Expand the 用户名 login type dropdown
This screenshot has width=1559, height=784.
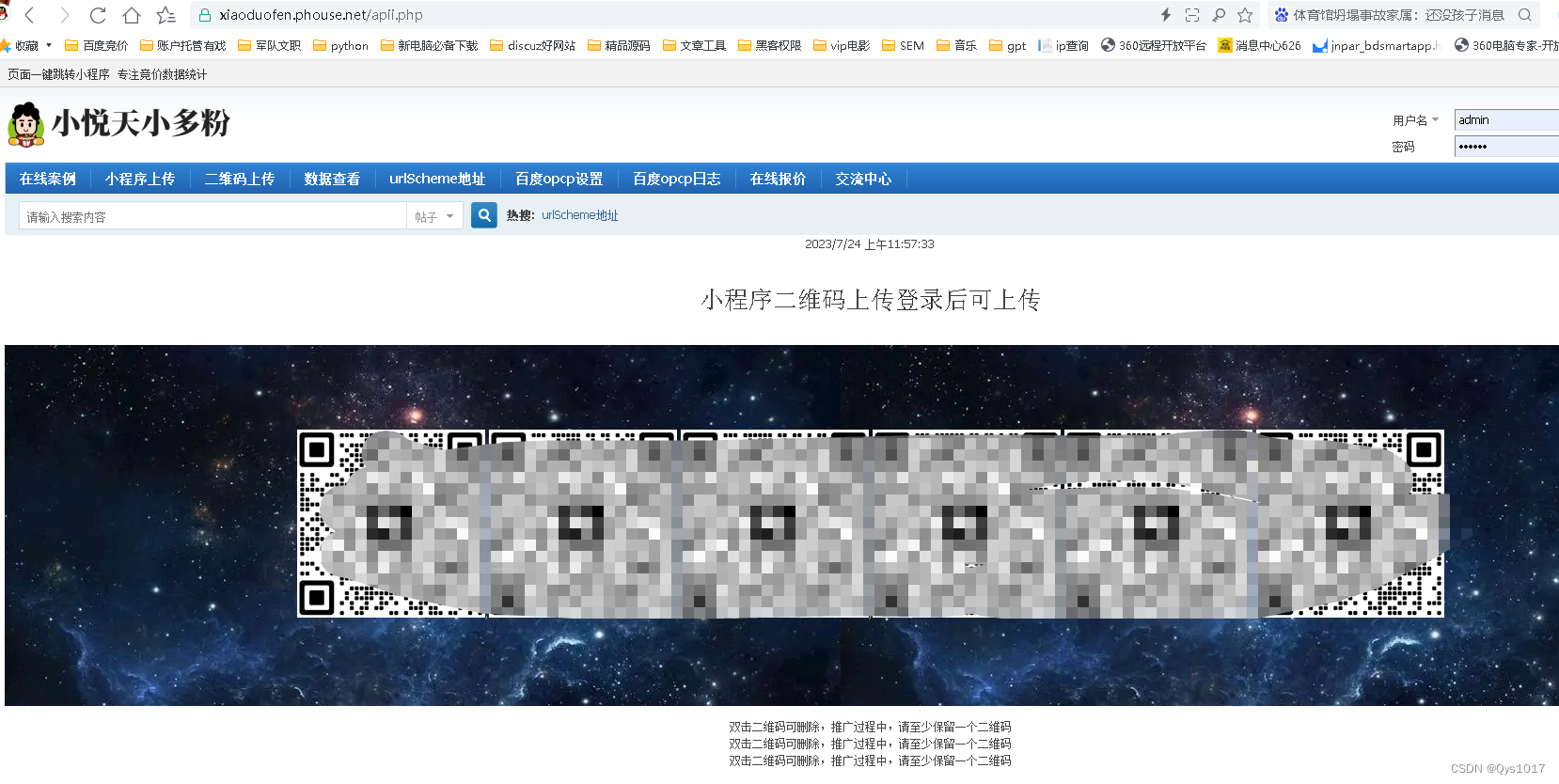(x=1415, y=120)
